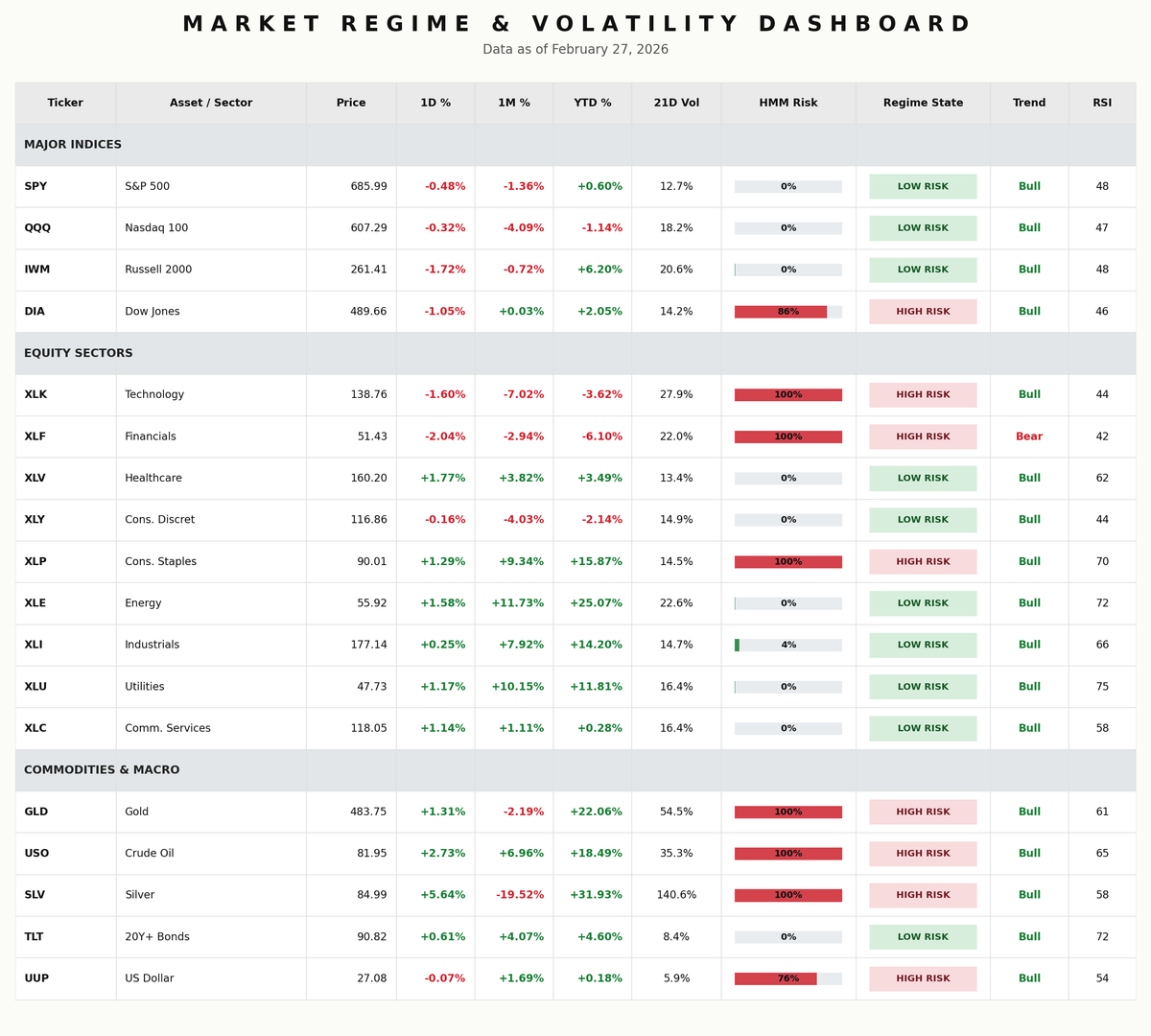
Task: Click the HIGH RISK badge for DIA
Action: (922, 311)
